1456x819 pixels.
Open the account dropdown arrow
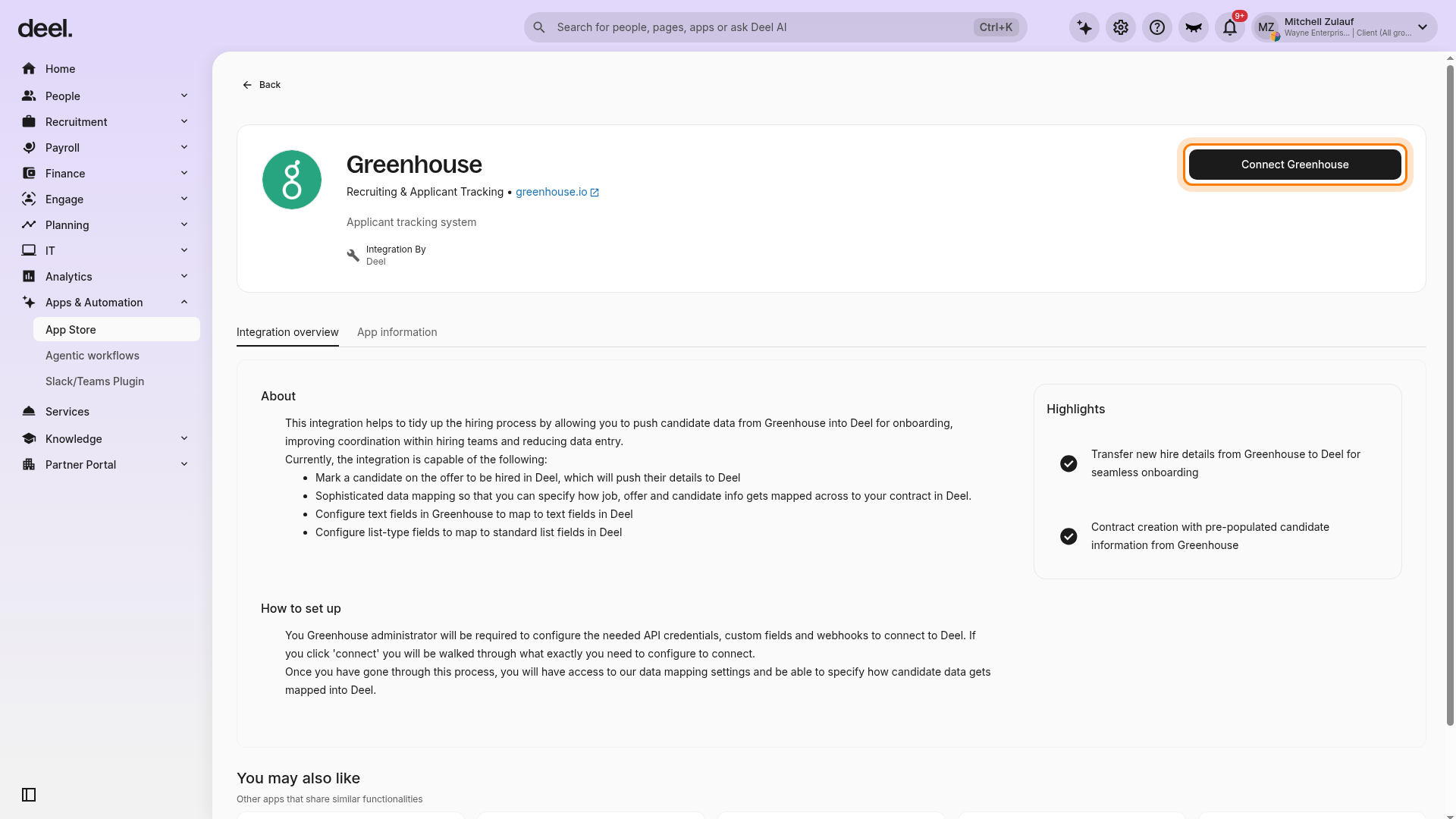pos(1423,27)
